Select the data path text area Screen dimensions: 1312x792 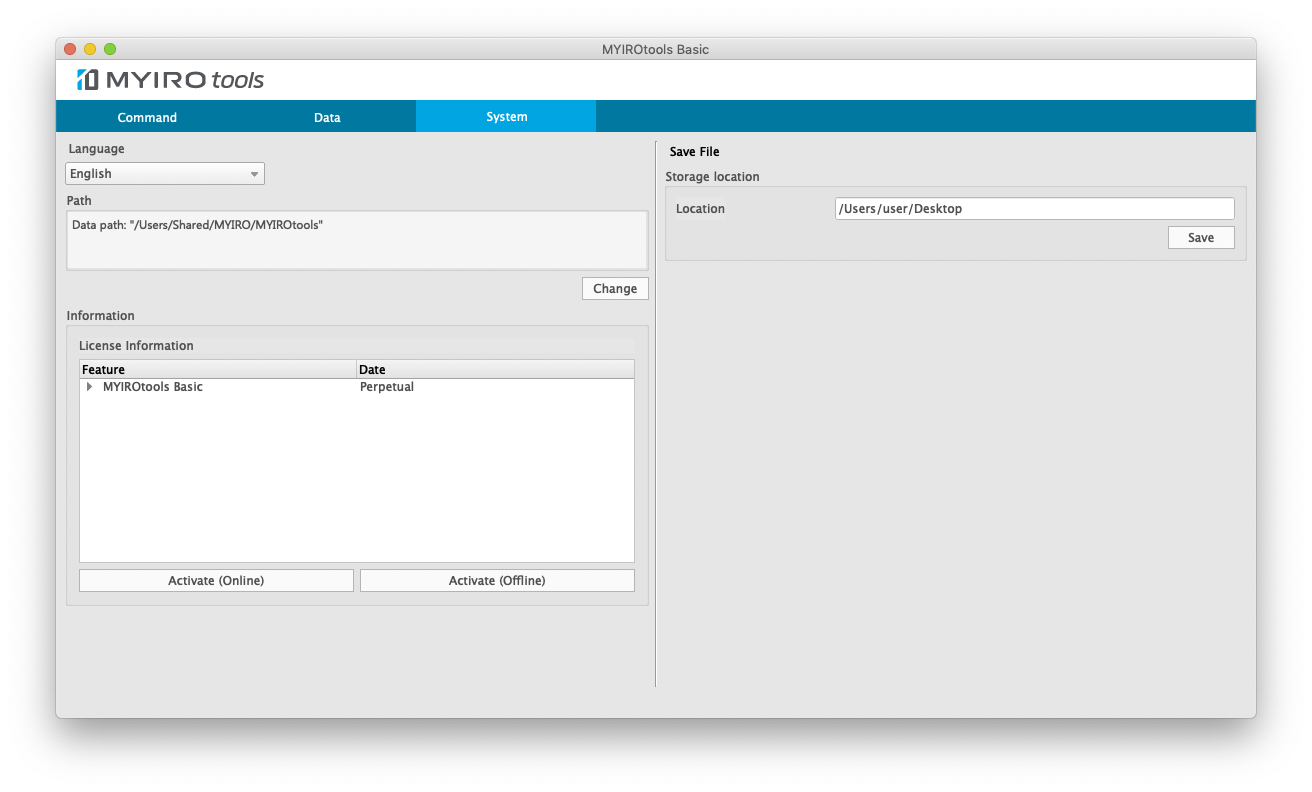(x=356, y=240)
